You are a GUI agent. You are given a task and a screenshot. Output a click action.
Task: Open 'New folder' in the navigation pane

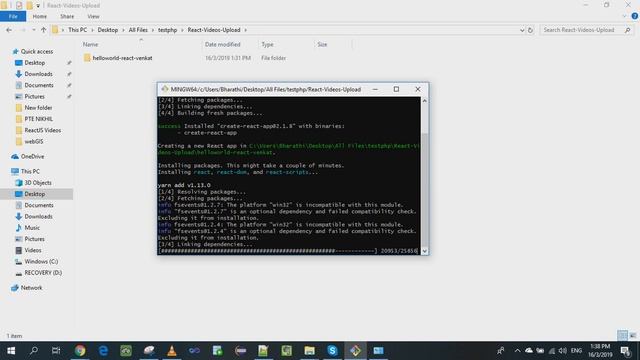point(38,108)
